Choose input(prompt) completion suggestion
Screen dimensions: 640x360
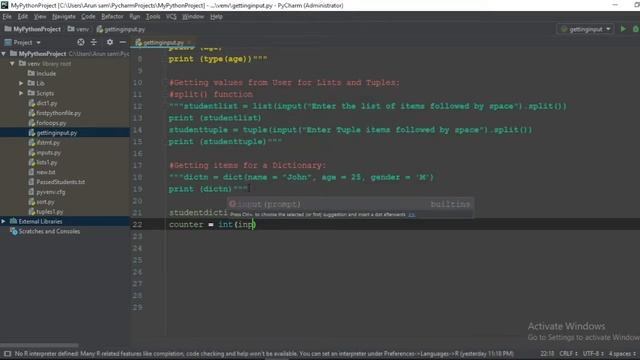coord(350,204)
